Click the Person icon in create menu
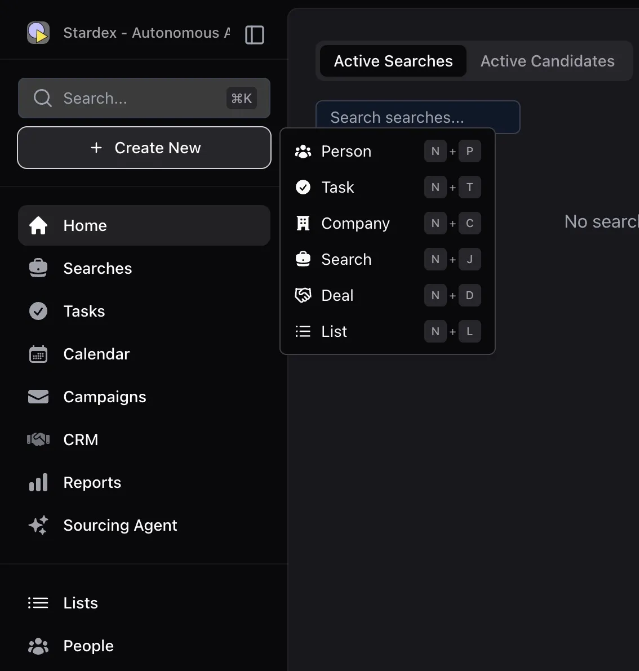Viewport: 639px width, 671px height. point(303,151)
